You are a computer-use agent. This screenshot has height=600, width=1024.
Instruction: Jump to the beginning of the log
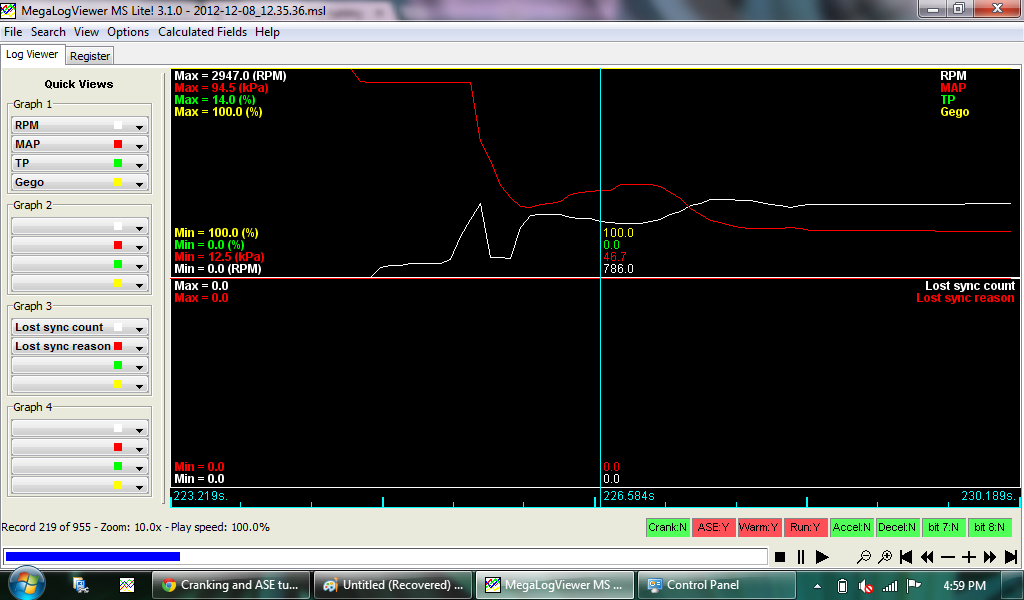[906, 557]
